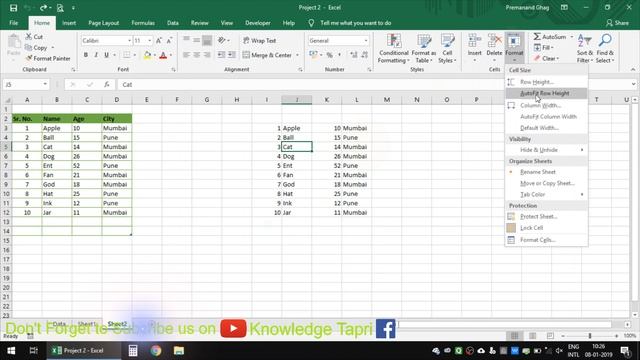This screenshot has height=360, width=640.
Task: Open the File tab
Action: point(13,23)
